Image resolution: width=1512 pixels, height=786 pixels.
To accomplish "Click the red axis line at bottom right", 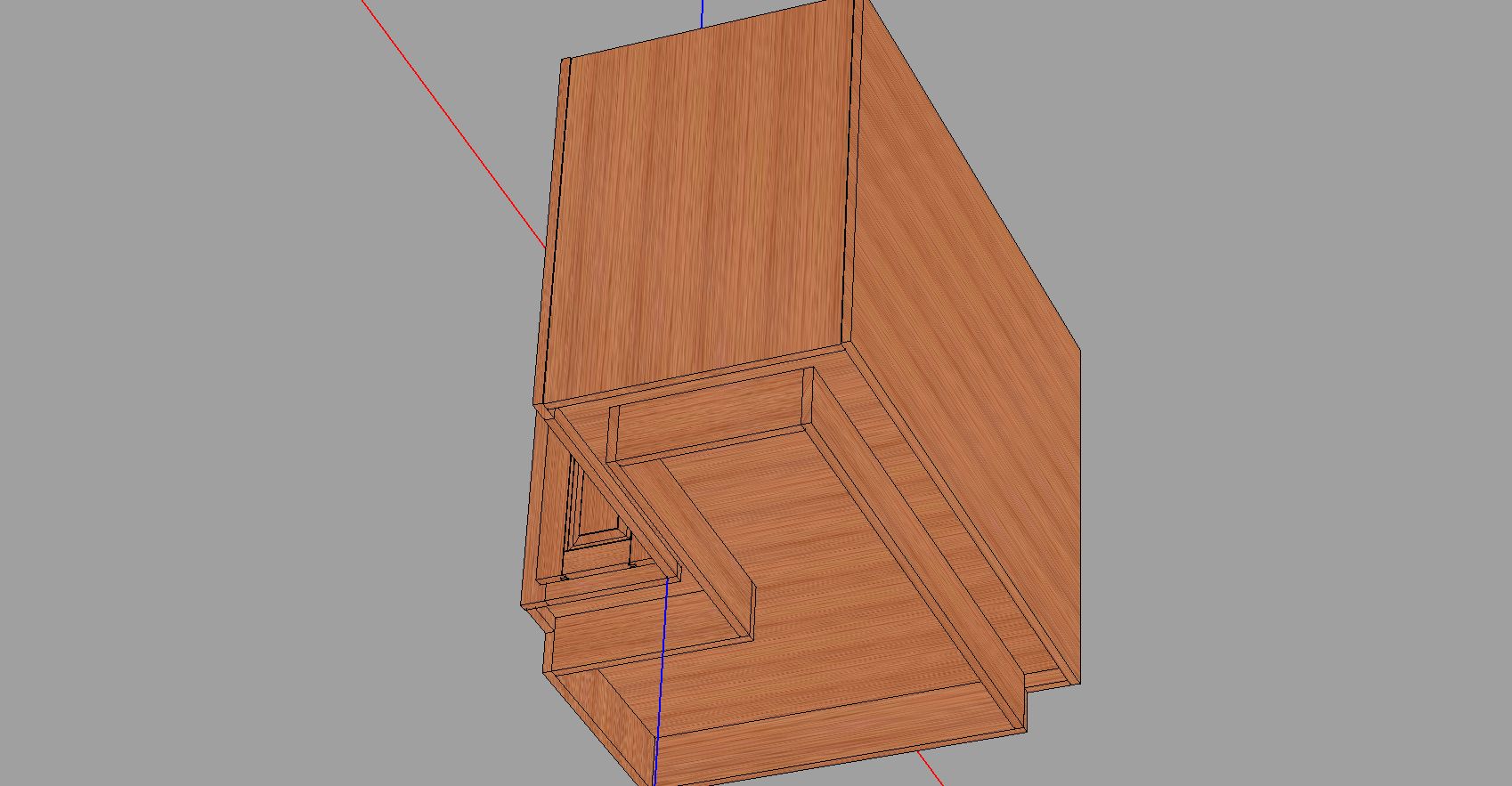I will tap(931, 768).
